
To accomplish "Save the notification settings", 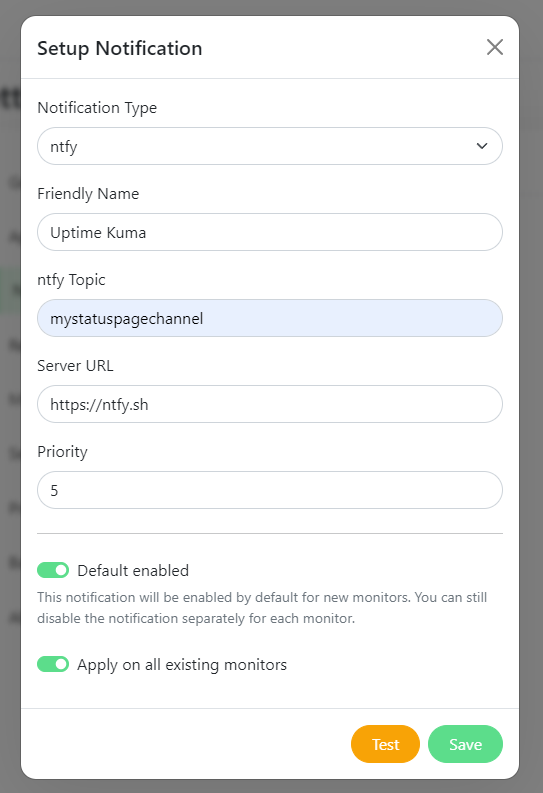I will [x=465, y=744].
